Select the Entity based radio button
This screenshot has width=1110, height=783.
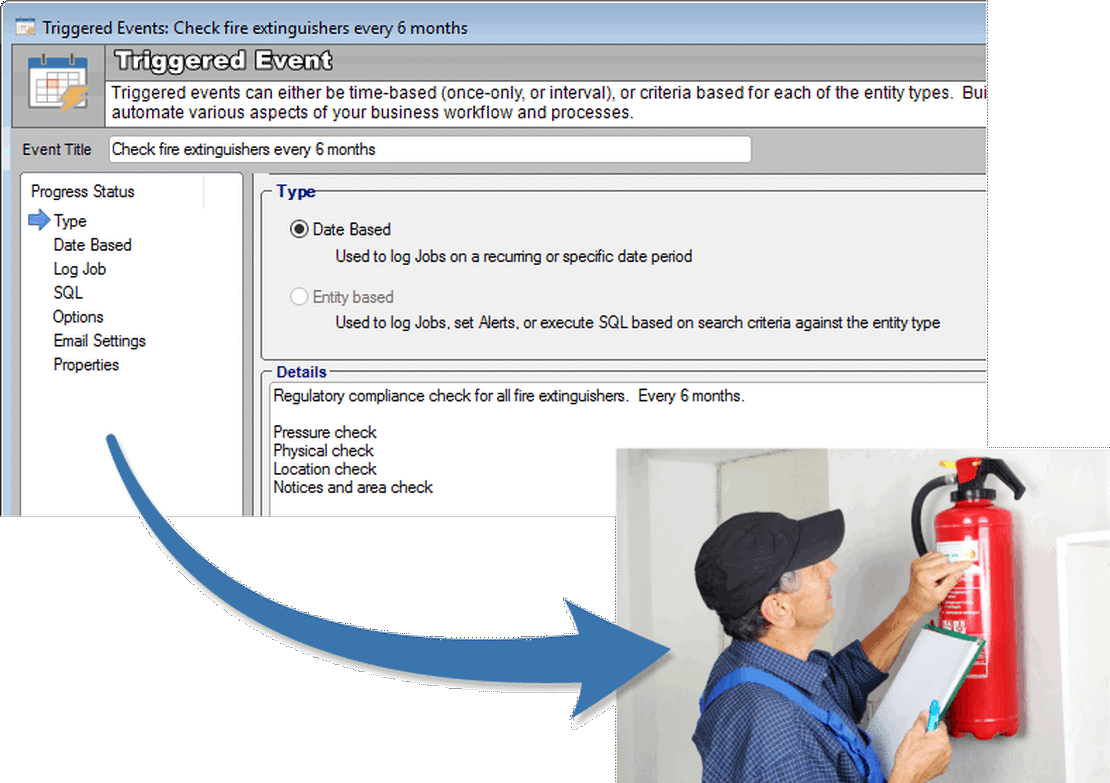299,297
